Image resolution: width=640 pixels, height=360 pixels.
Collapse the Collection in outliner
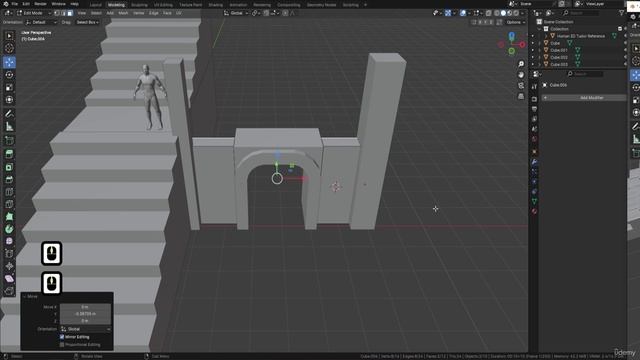tap(540, 29)
